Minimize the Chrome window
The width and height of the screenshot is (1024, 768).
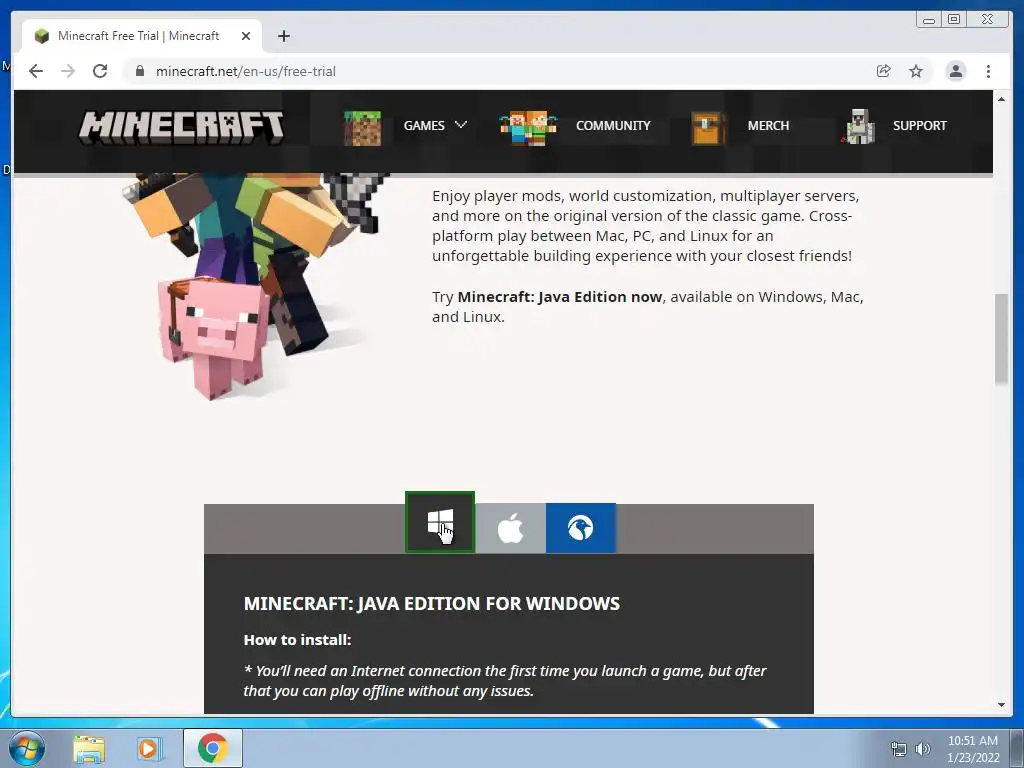[x=929, y=20]
